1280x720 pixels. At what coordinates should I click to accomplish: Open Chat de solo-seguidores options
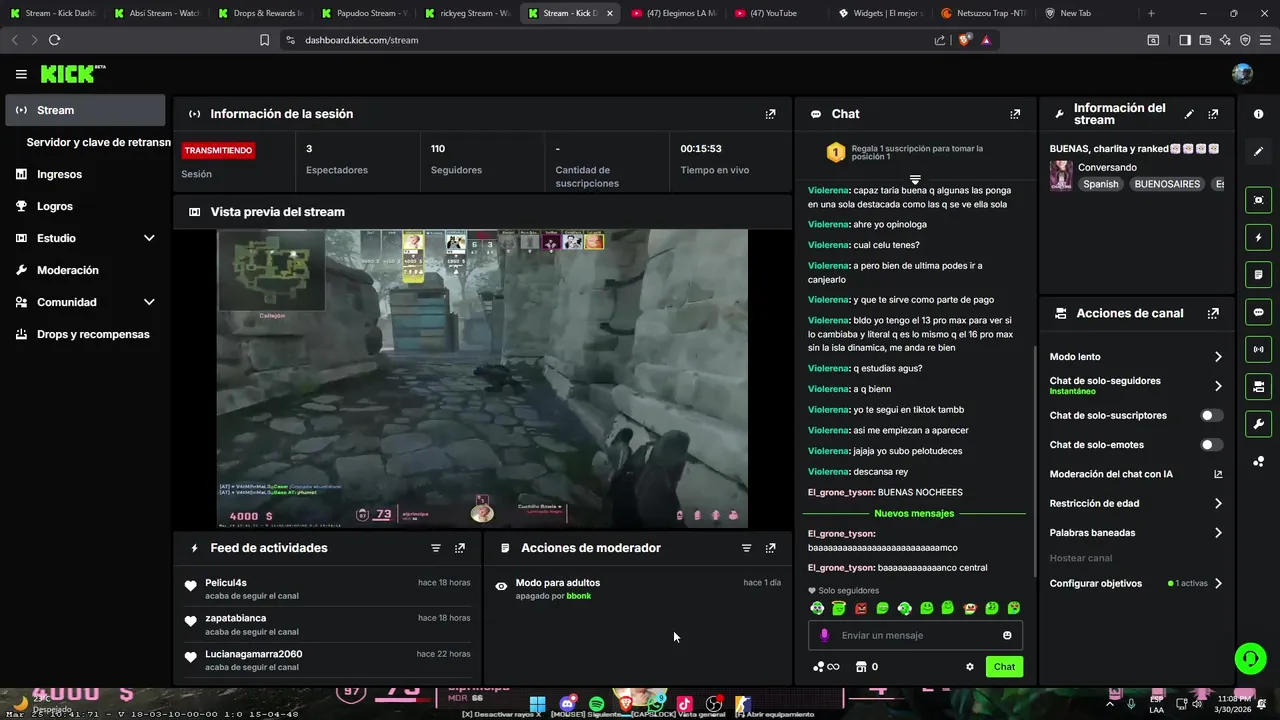tap(1218, 386)
